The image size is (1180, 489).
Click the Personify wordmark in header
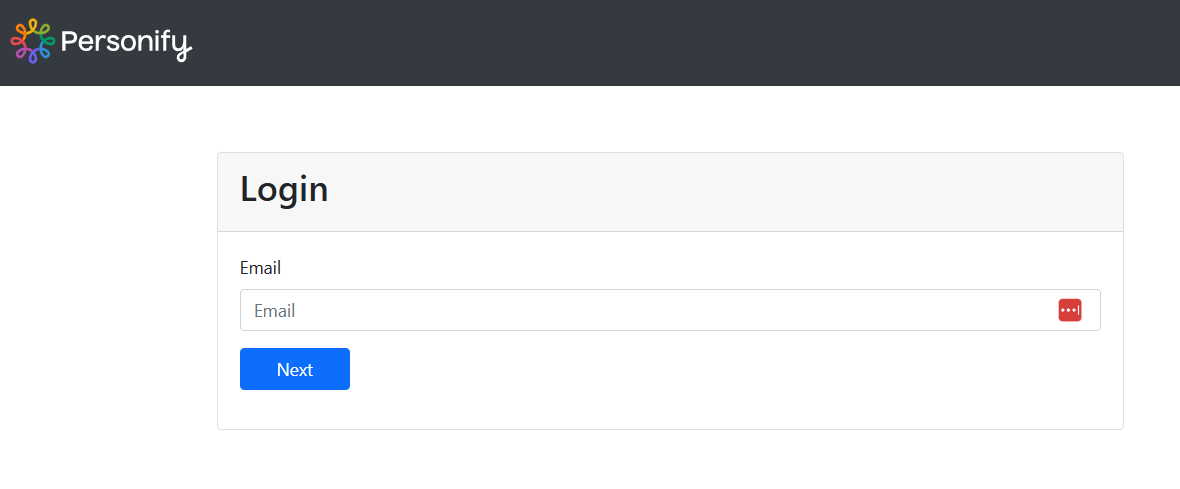click(x=125, y=42)
